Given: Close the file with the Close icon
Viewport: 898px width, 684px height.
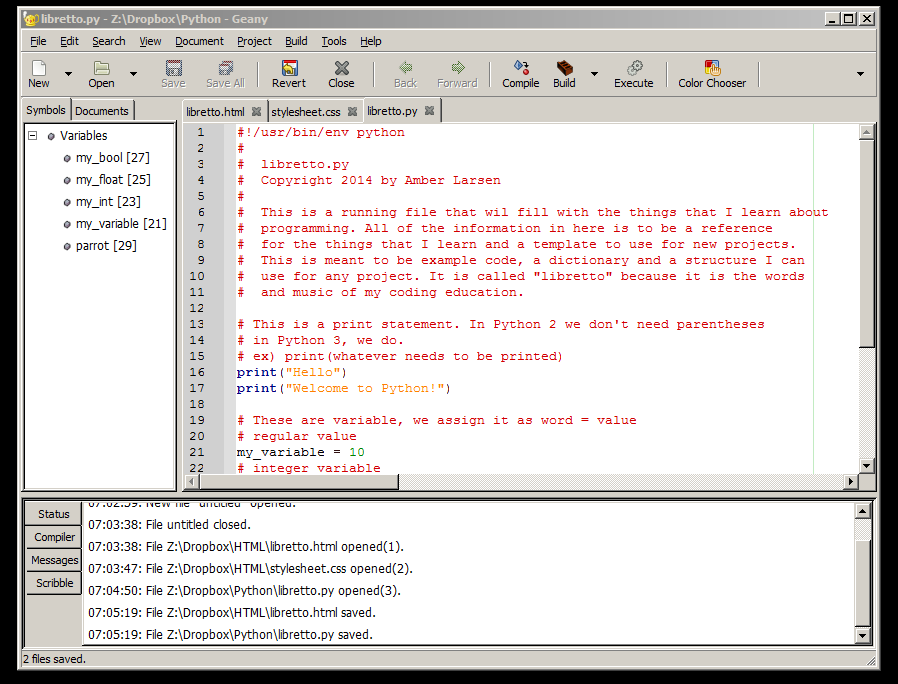Looking at the screenshot, I should coord(341,74).
